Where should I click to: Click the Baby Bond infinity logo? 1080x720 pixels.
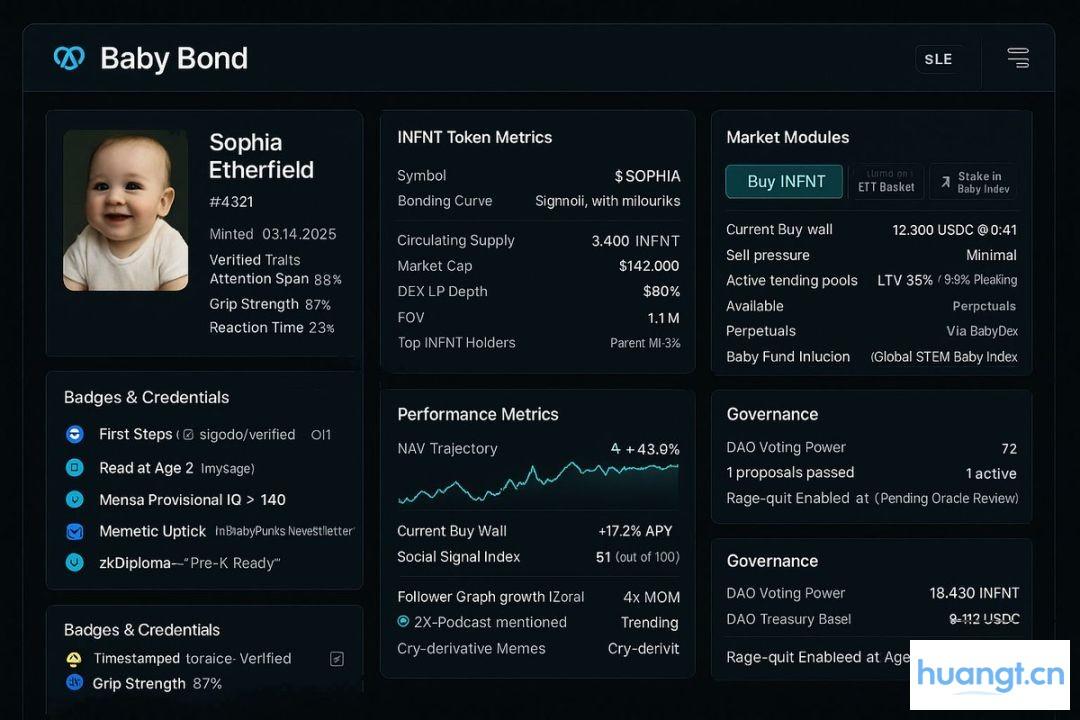pos(69,58)
